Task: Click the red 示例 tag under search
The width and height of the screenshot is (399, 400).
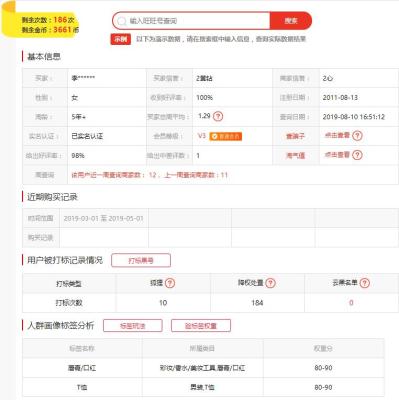Action: [x=121, y=39]
